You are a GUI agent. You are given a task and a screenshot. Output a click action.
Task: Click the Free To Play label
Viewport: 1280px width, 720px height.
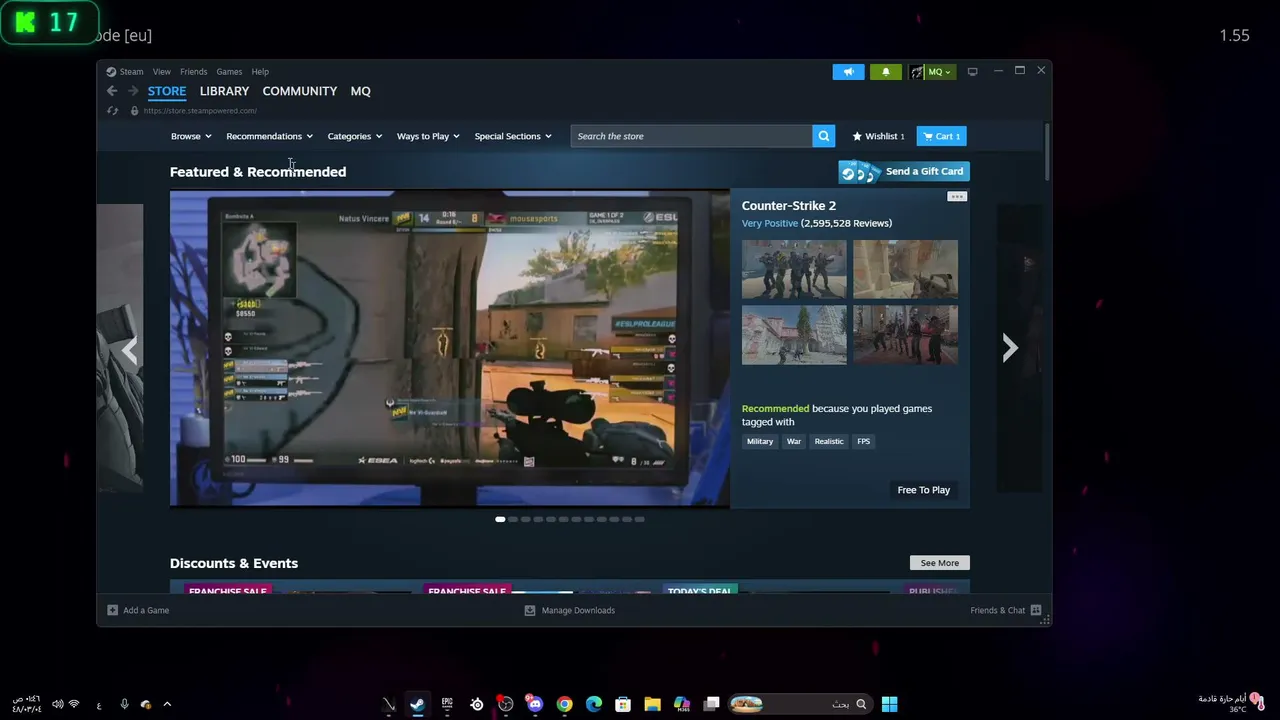(924, 490)
